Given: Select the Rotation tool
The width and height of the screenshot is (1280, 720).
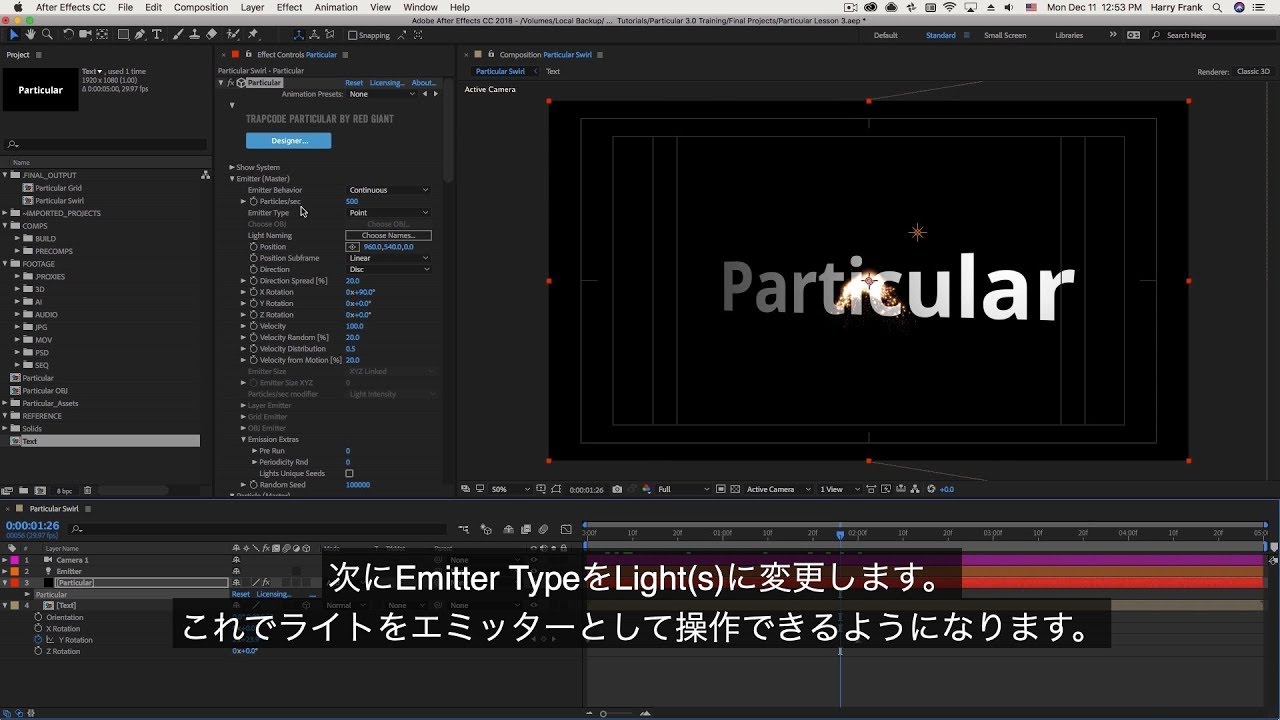Looking at the screenshot, I should tap(68, 35).
